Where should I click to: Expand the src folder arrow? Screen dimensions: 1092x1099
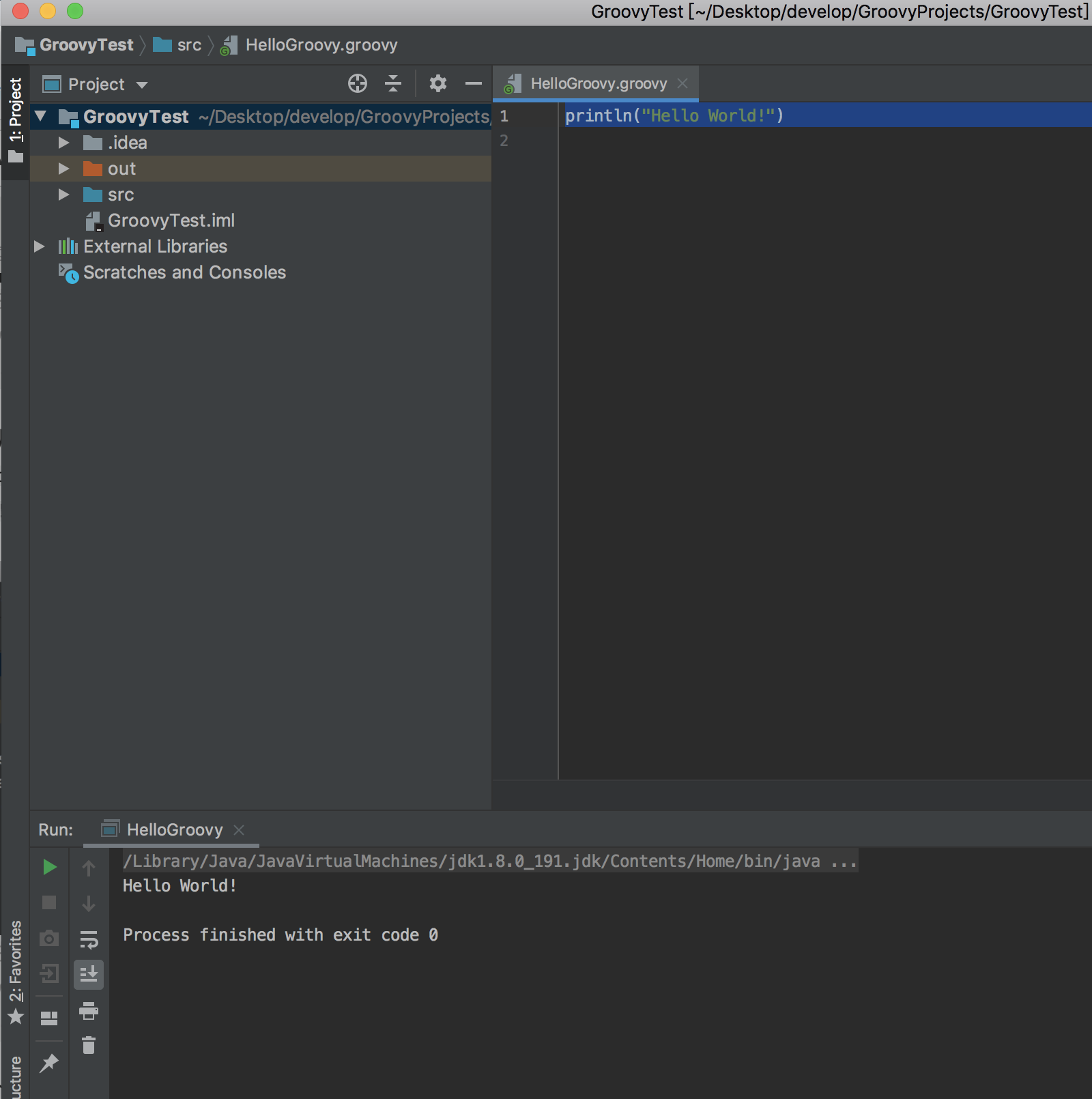tap(63, 195)
